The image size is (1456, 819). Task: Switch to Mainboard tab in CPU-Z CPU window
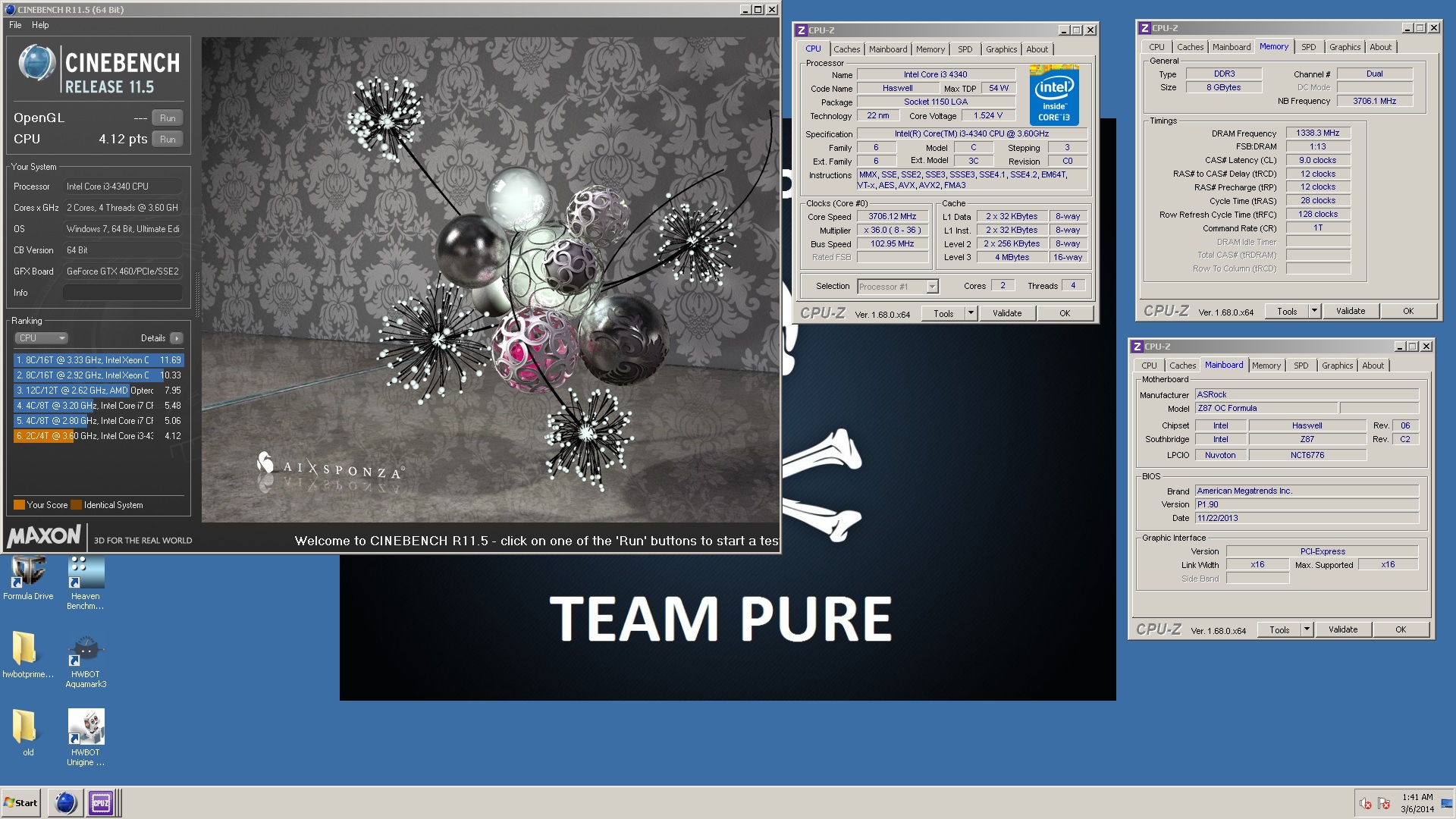coord(888,49)
